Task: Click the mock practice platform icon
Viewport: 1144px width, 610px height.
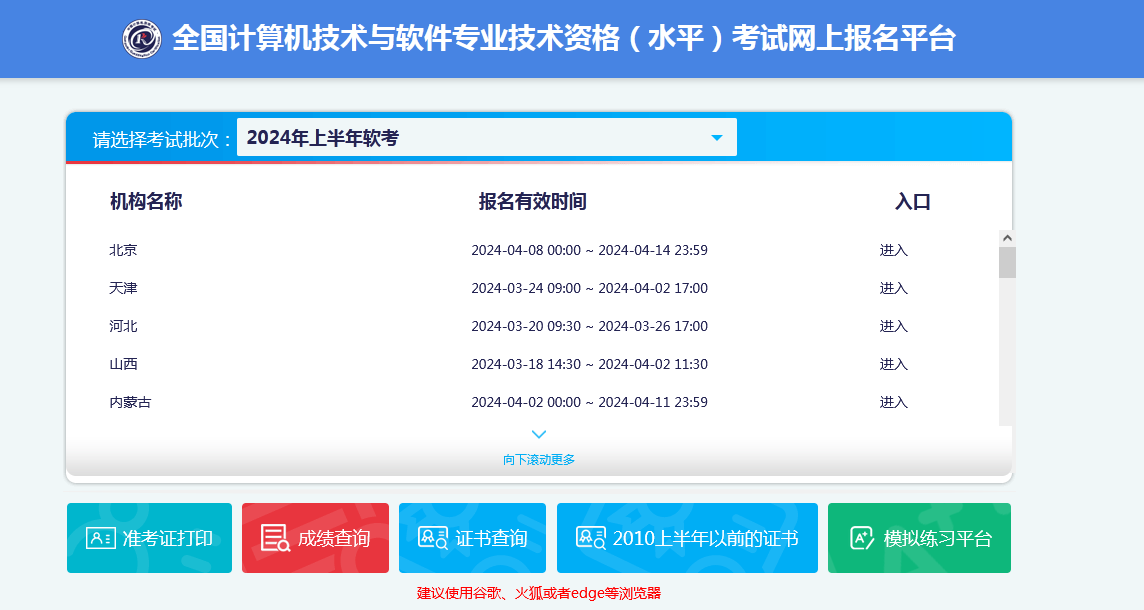Action: coord(862,538)
